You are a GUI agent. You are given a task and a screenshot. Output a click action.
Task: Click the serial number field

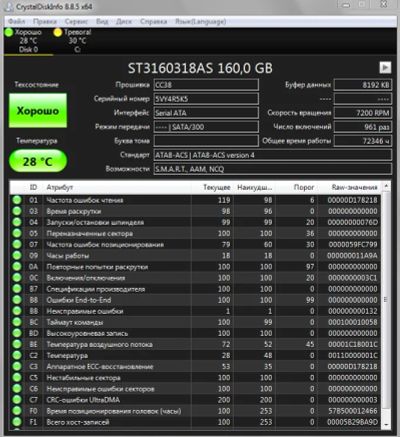206,99
